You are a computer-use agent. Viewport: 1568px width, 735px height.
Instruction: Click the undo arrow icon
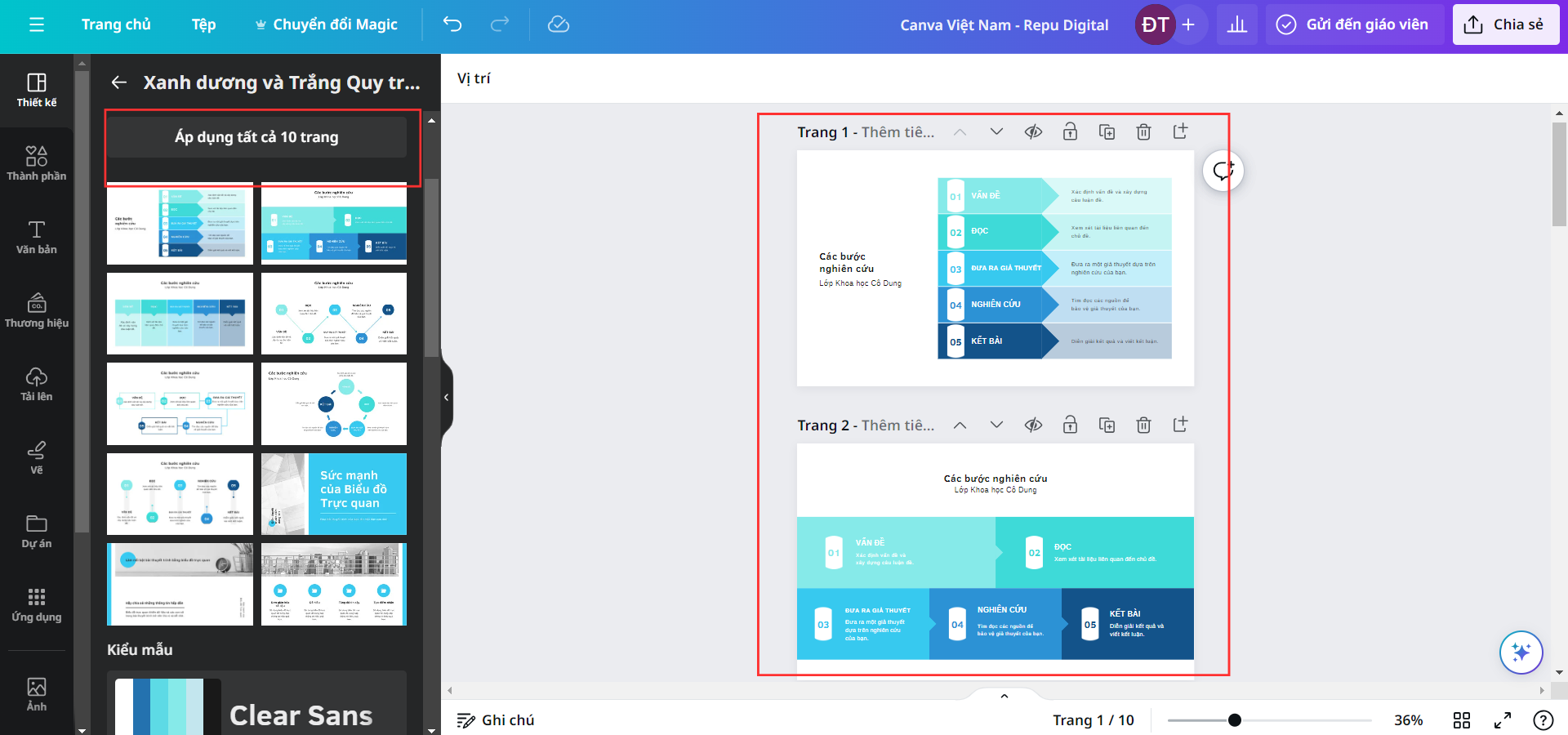point(452,24)
